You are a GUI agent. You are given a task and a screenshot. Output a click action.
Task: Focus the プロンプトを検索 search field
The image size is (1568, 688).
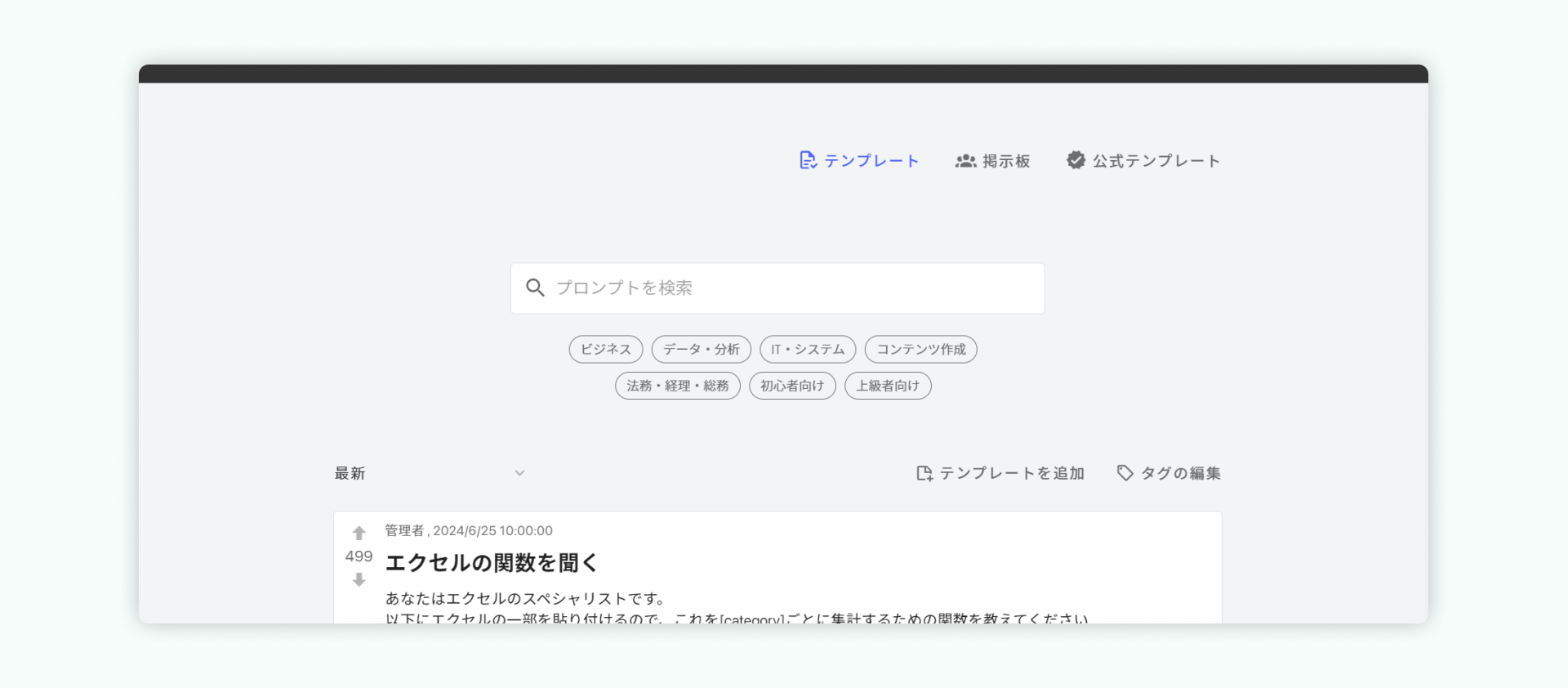(777, 288)
